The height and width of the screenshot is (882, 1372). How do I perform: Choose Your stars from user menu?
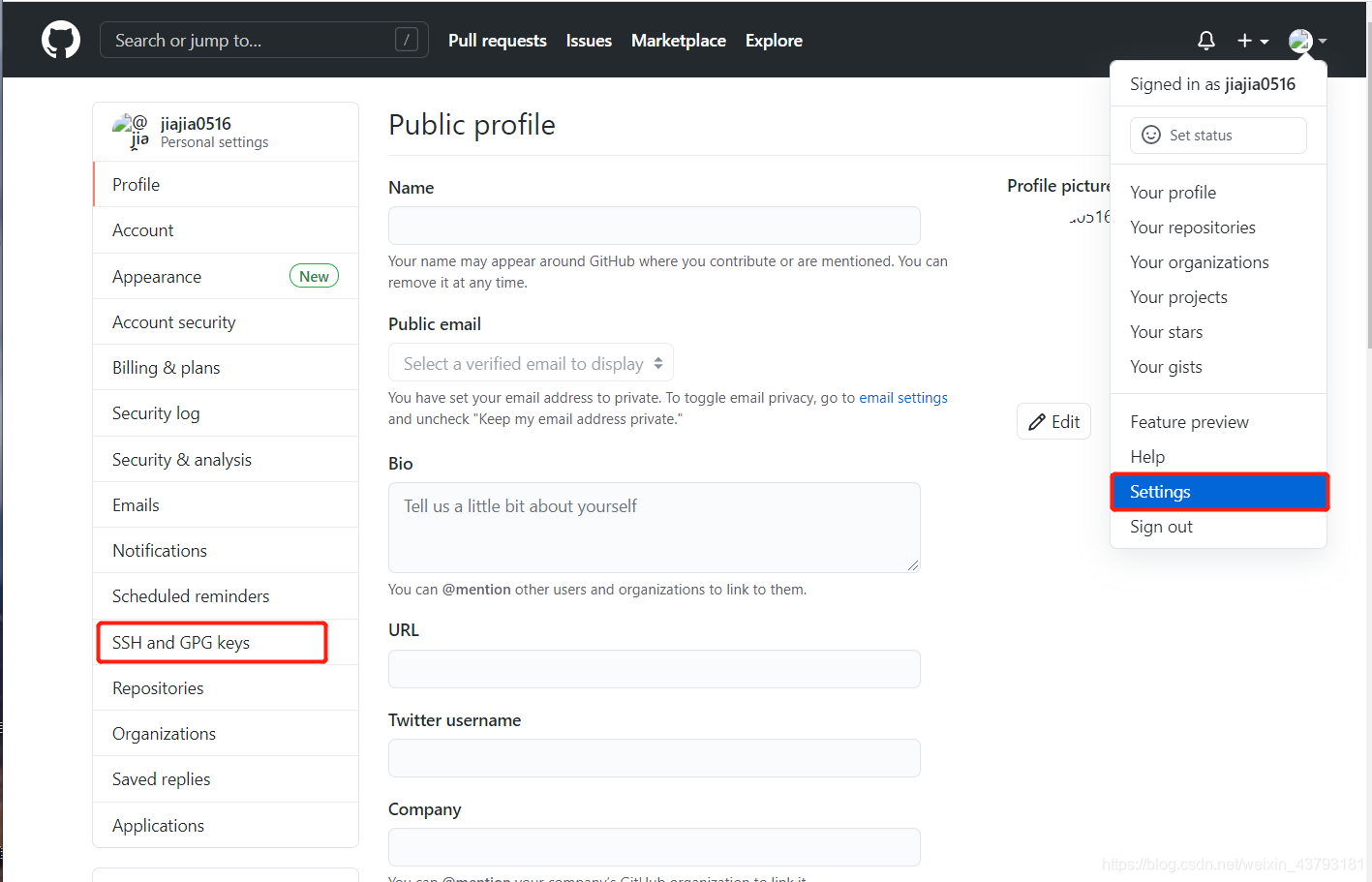click(1218, 332)
